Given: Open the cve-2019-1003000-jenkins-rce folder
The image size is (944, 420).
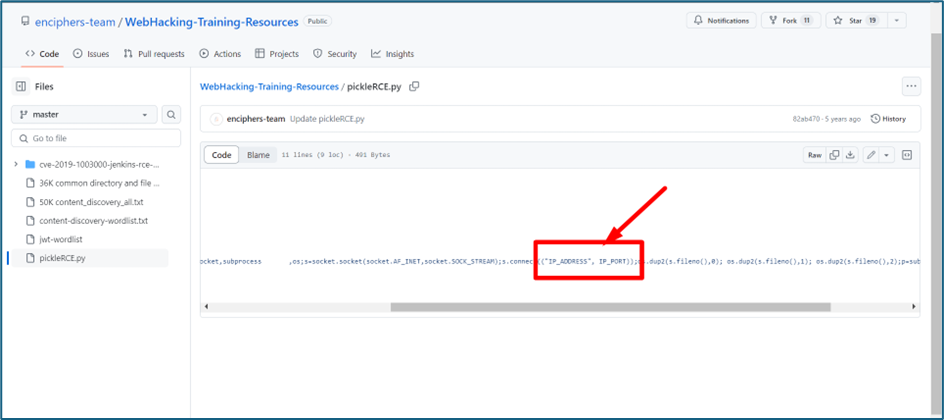Looking at the screenshot, I should (99, 164).
